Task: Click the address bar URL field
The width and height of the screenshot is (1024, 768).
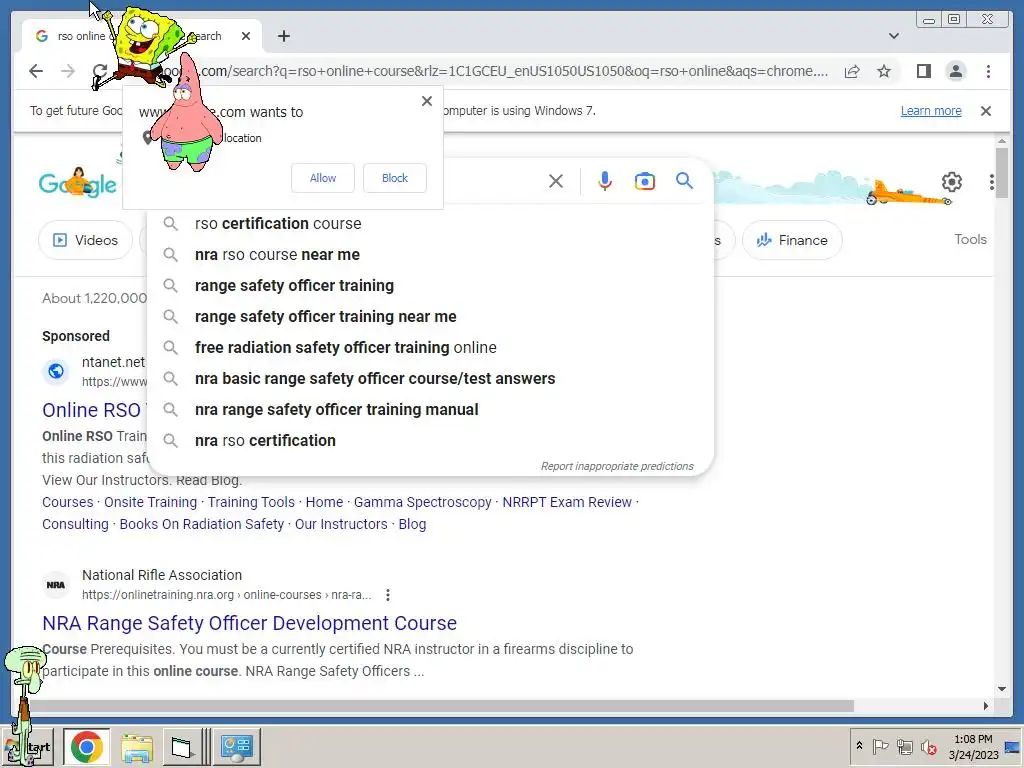Action: point(496,71)
